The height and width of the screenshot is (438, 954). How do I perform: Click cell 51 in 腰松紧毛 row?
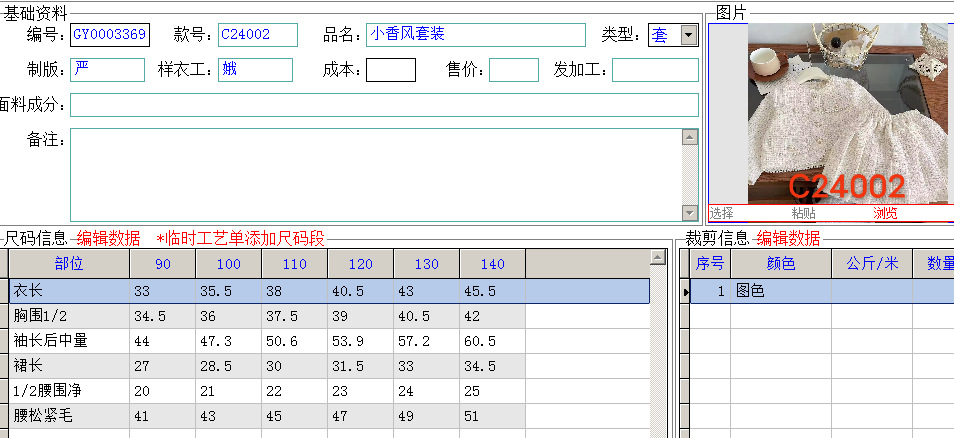pos(493,416)
